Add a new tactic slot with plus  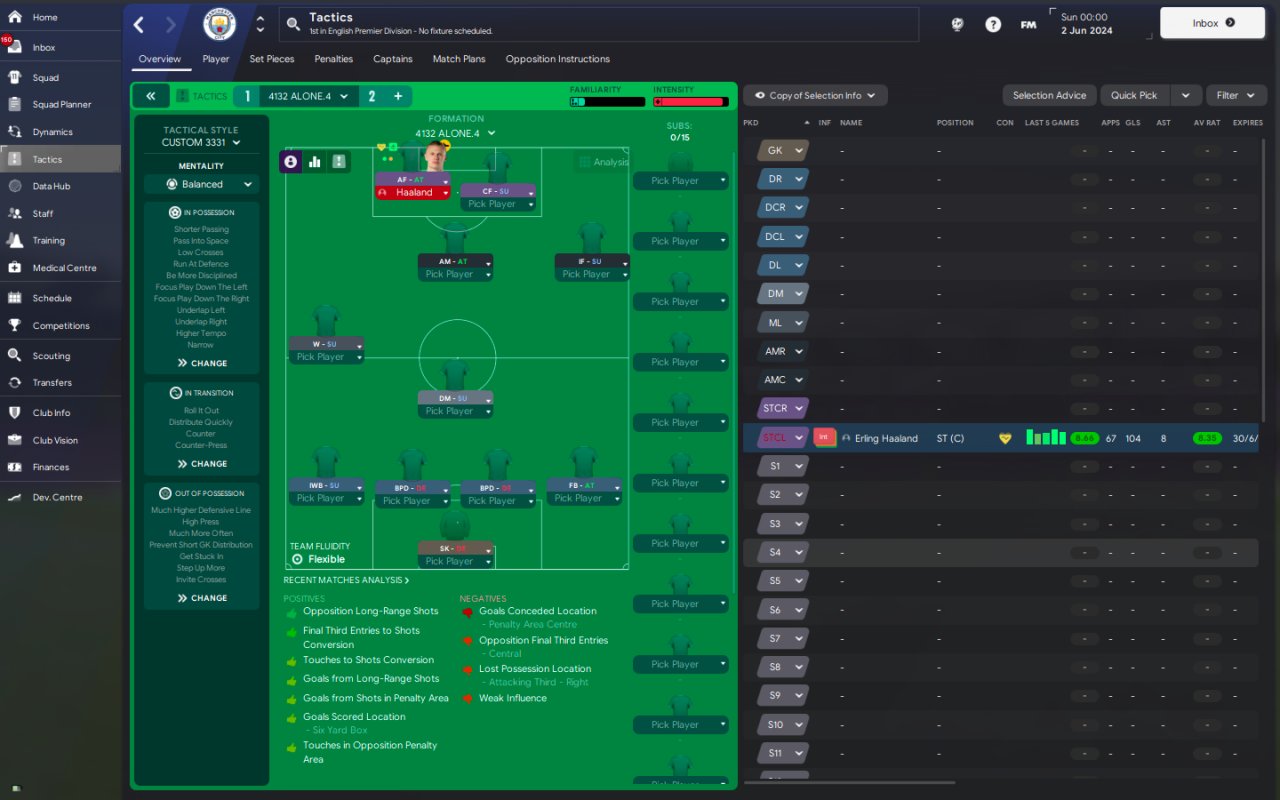pyautogui.click(x=397, y=96)
